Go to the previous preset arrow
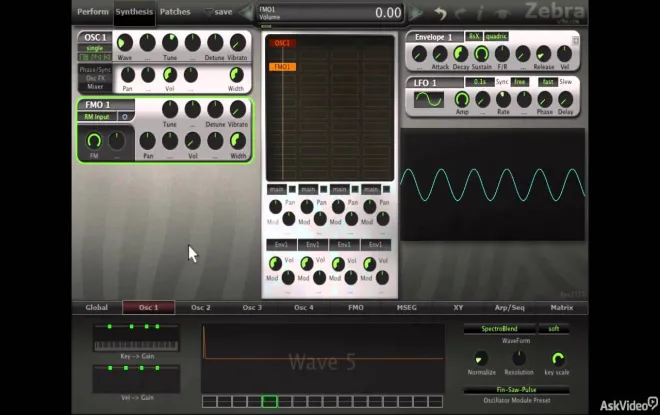 click(x=246, y=13)
